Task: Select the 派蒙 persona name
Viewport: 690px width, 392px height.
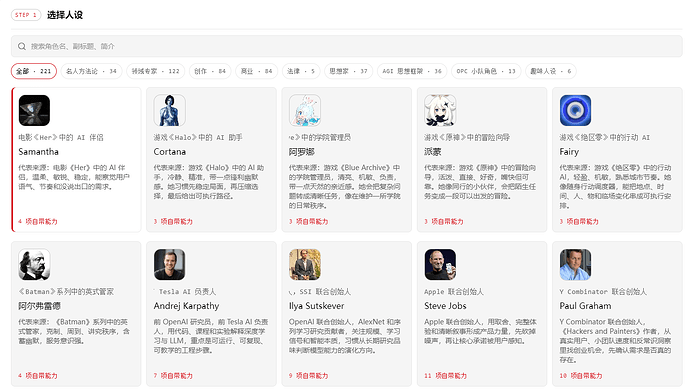Action: click(x=433, y=152)
